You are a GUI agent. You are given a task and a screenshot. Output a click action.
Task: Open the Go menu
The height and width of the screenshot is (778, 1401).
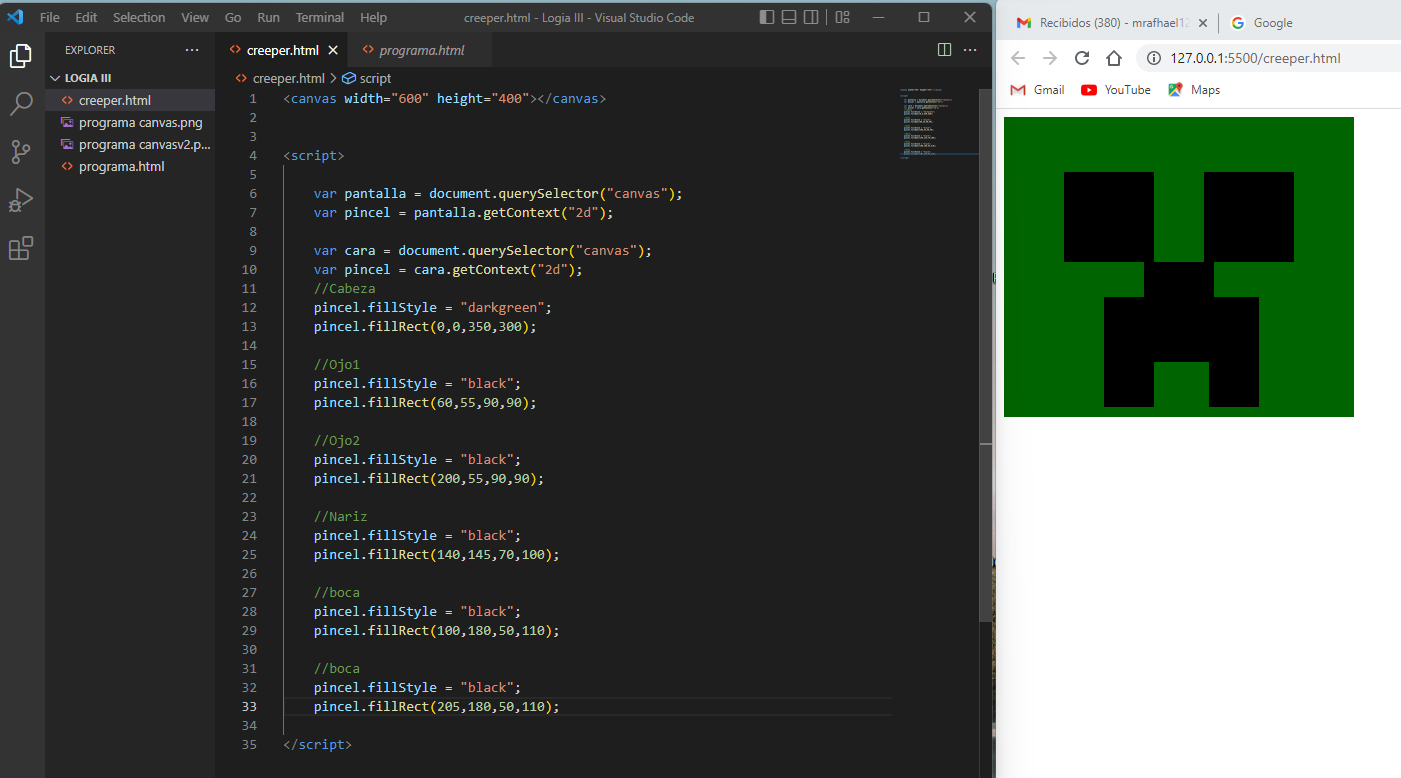[233, 18]
